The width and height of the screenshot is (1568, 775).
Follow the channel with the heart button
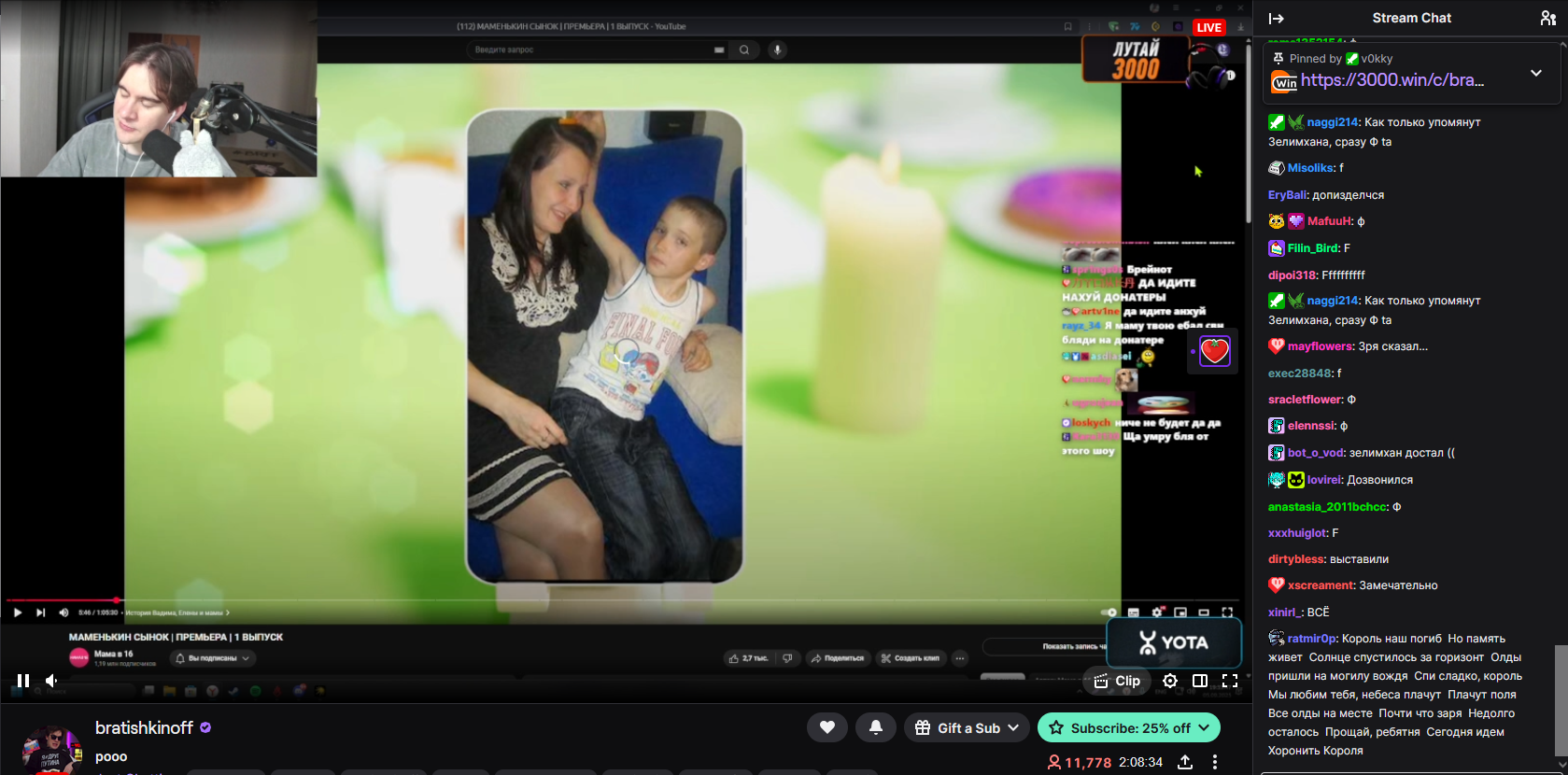point(827,727)
